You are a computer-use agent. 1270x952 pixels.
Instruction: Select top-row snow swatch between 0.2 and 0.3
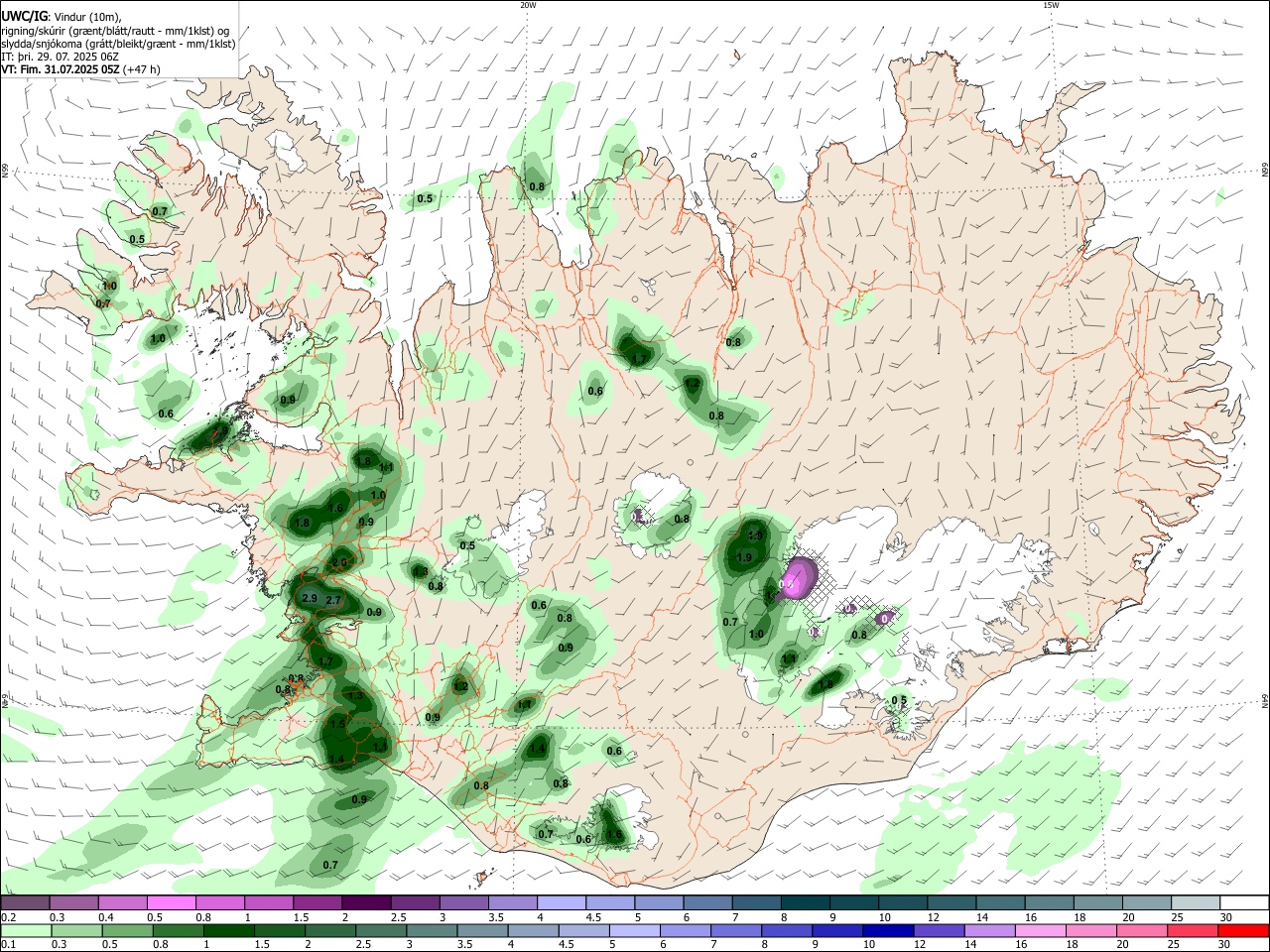[x=26, y=902]
